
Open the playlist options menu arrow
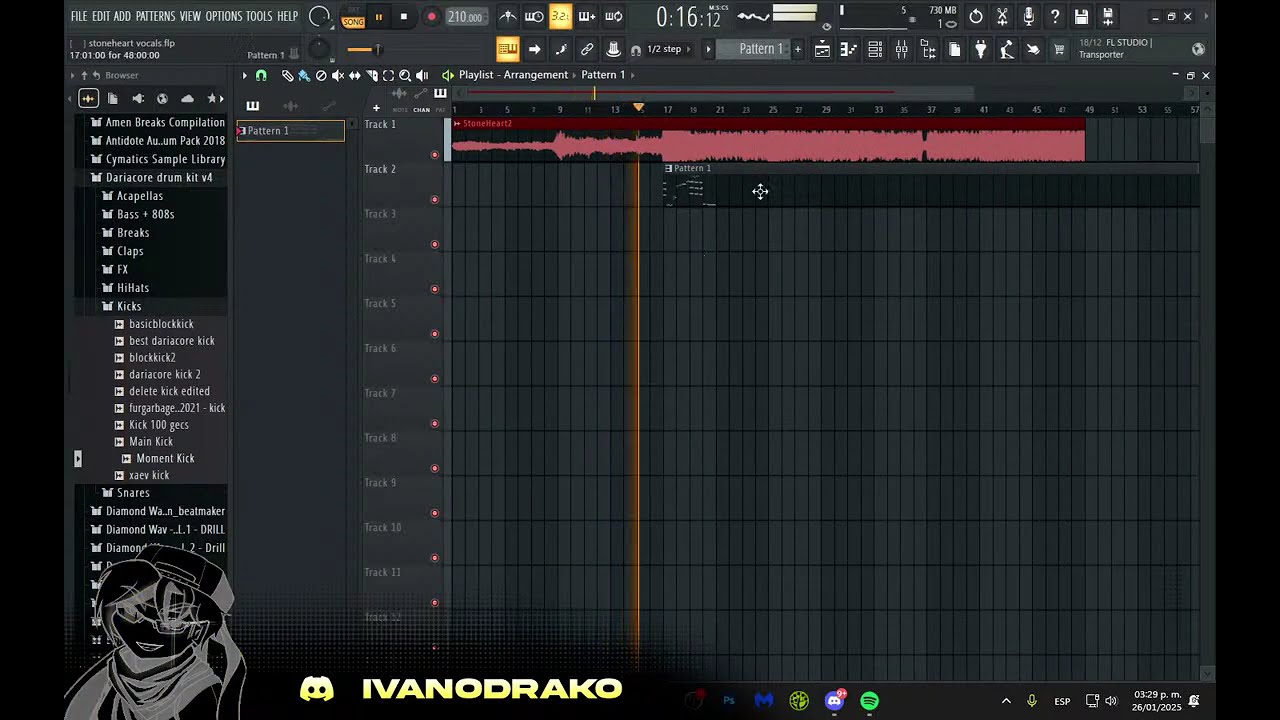[244, 75]
